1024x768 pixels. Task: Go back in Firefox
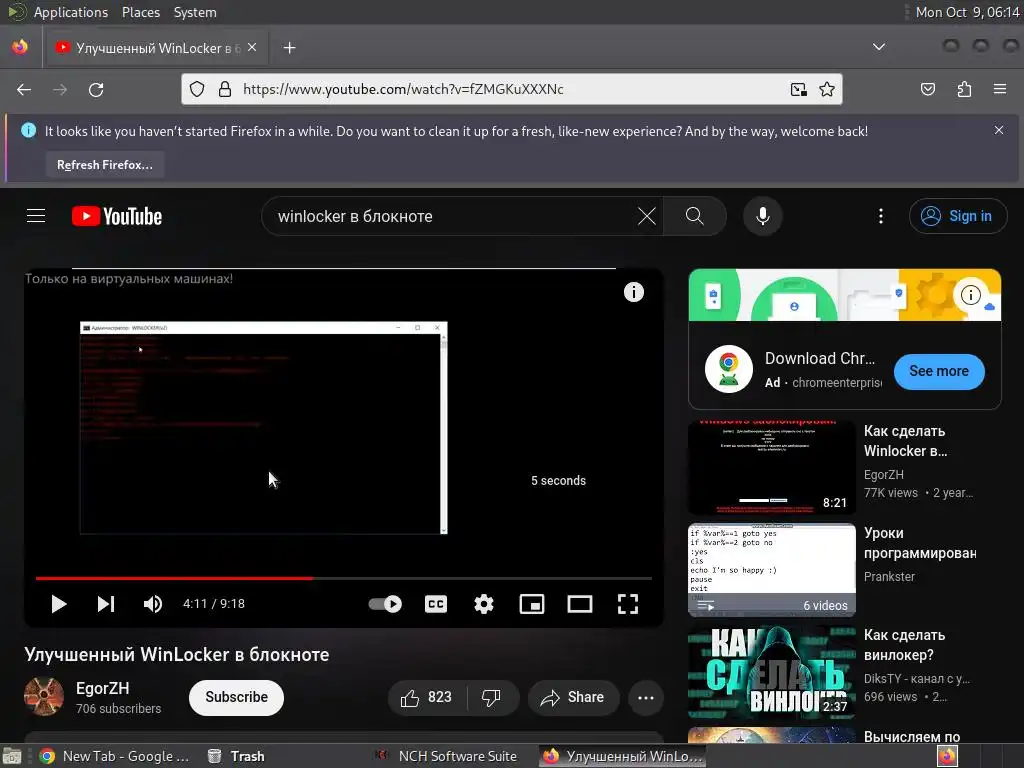(x=24, y=89)
